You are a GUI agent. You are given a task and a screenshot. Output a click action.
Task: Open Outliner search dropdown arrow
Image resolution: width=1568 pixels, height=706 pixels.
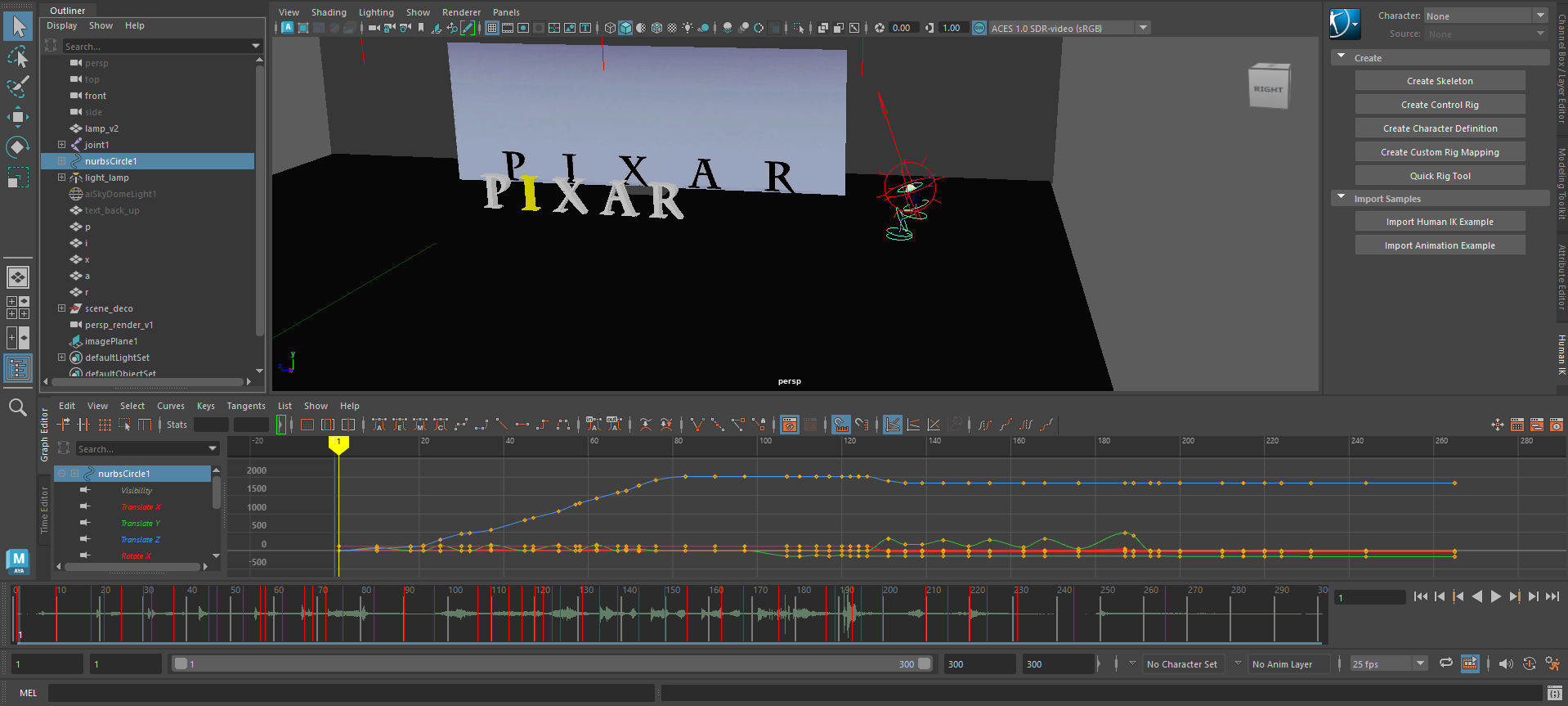(x=256, y=46)
